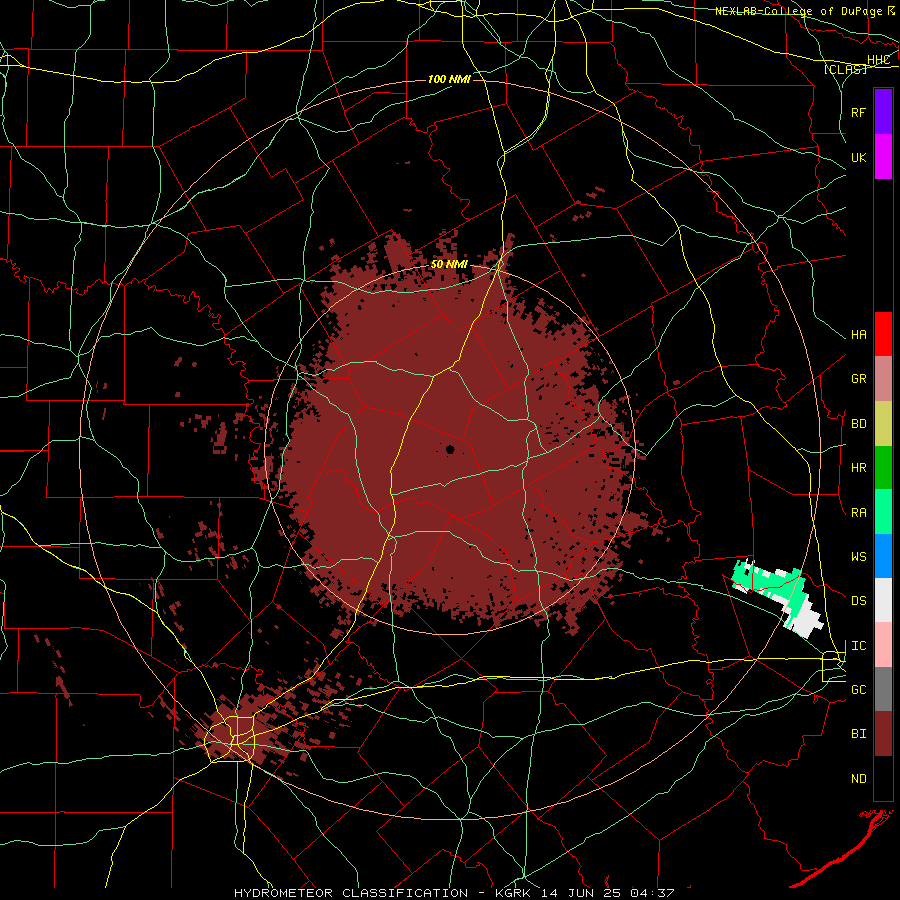Click the "BI" legend label

click(858, 734)
